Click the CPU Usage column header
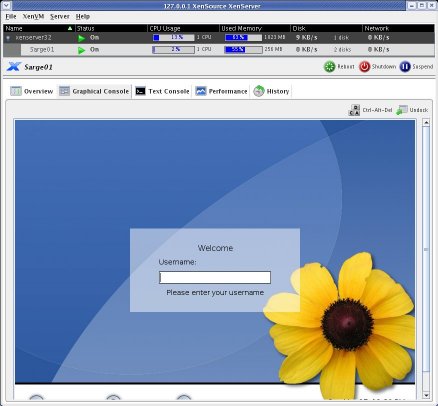Viewport: 438px width, 406px height. coord(183,28)
